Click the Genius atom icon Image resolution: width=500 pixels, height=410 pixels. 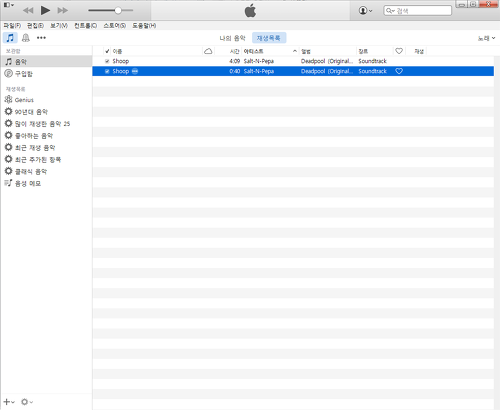tap(8, 99)
